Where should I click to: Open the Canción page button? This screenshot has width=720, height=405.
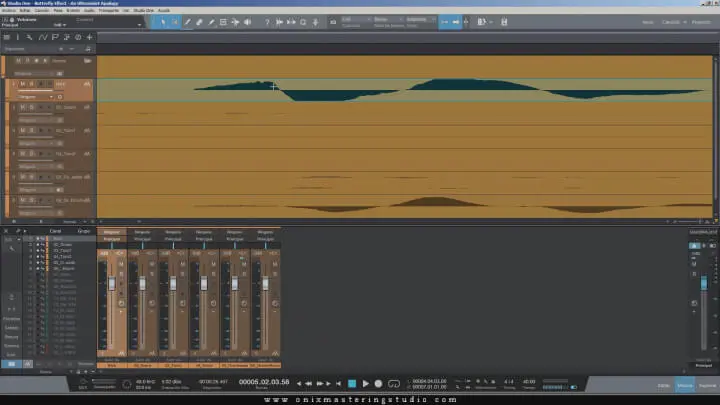pos(671,22)
